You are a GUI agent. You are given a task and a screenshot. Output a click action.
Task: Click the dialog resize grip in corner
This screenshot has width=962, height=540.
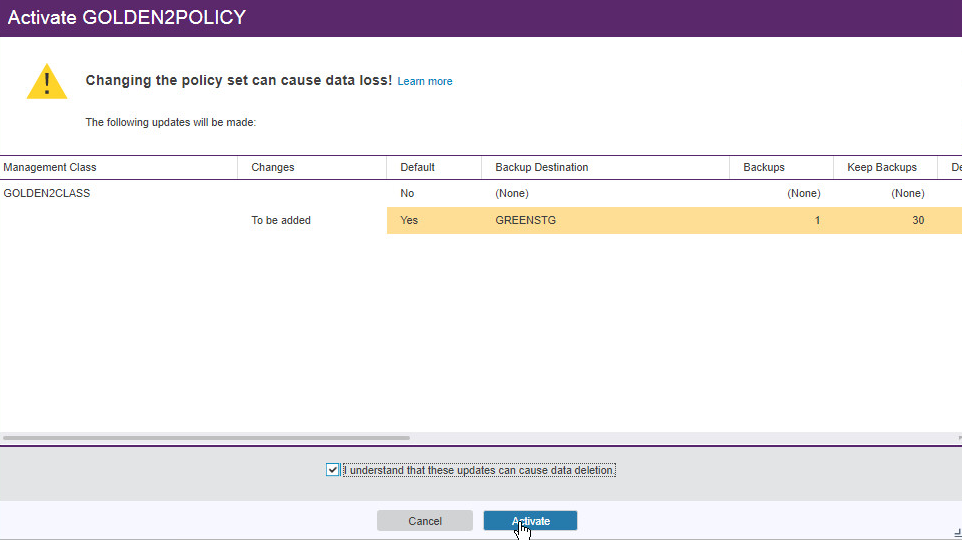tap(955, 533)
